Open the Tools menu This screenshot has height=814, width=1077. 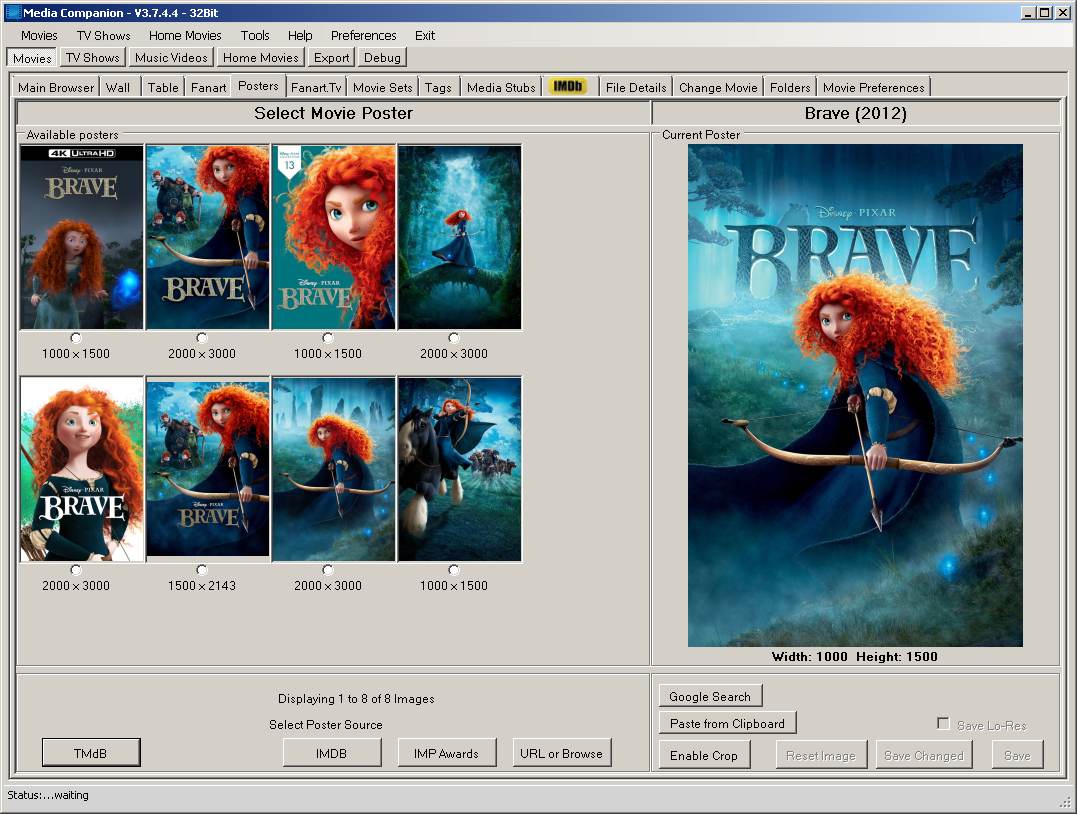tap(255, 35)
